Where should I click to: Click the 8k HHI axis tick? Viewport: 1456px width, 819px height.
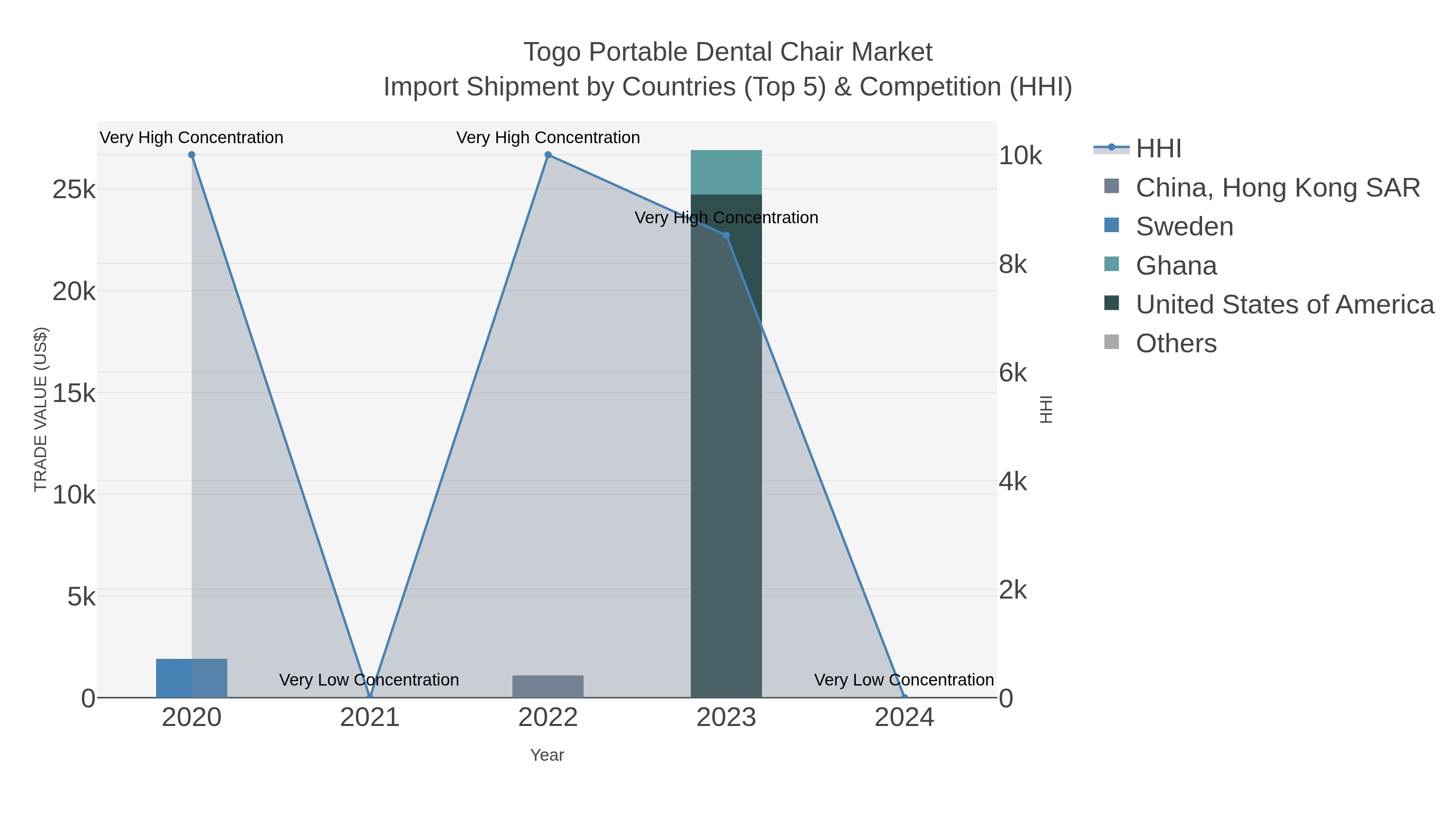1013,264
